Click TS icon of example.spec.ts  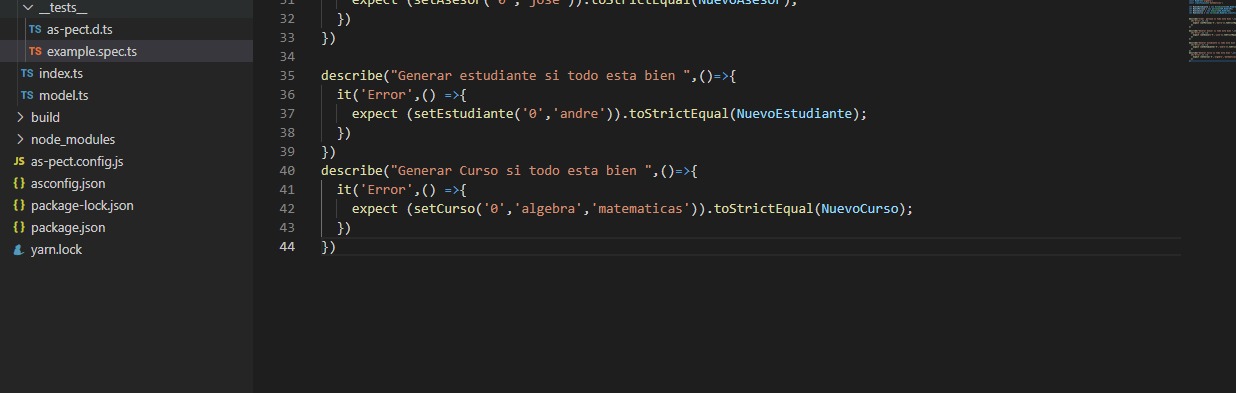coord(35,51)
